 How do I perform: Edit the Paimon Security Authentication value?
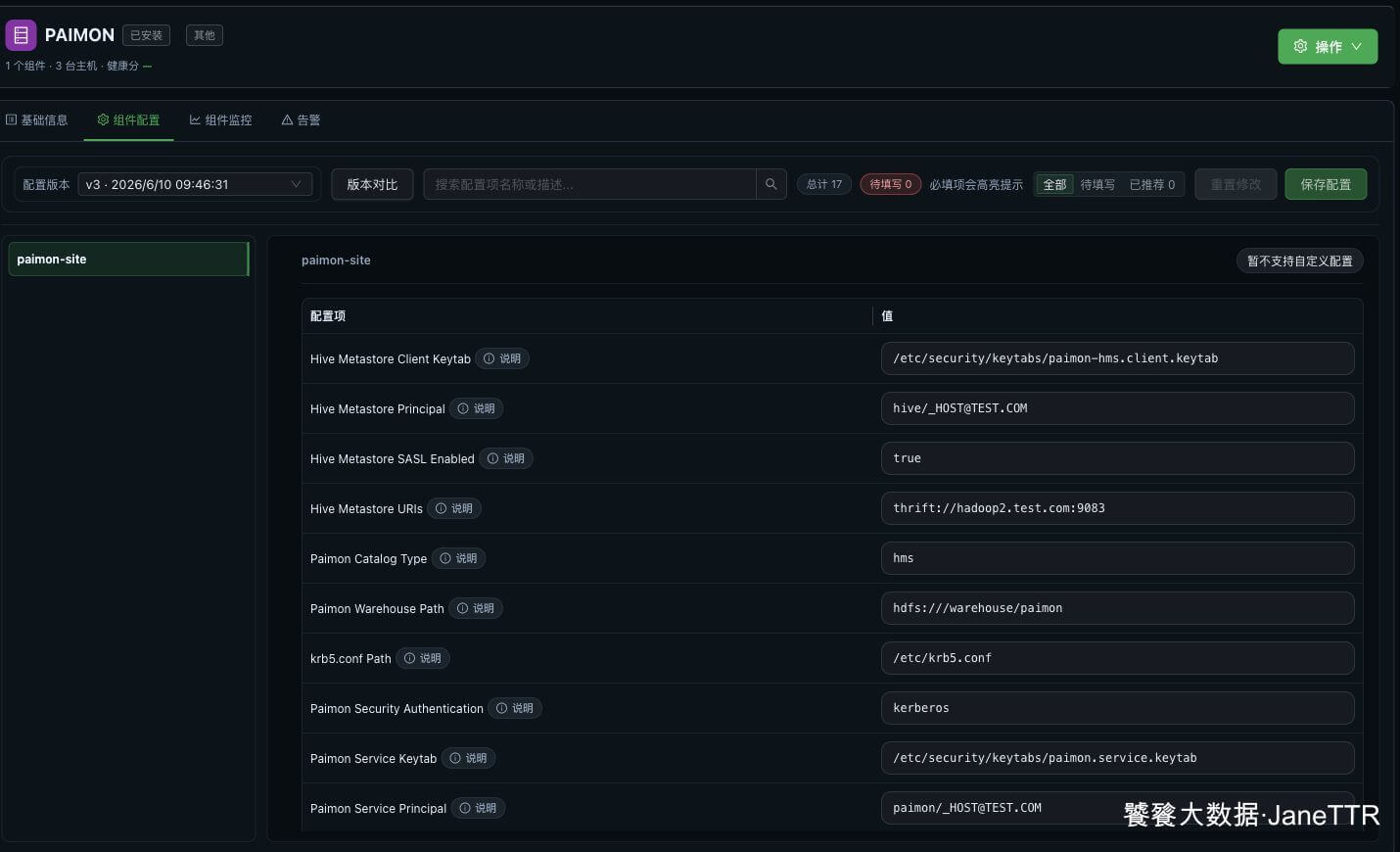1117,708
